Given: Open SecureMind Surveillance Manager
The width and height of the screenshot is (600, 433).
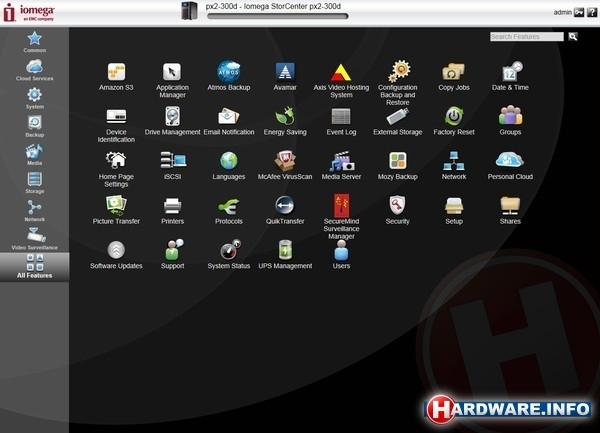Looking at the screenshot, I should pos(341,217).
